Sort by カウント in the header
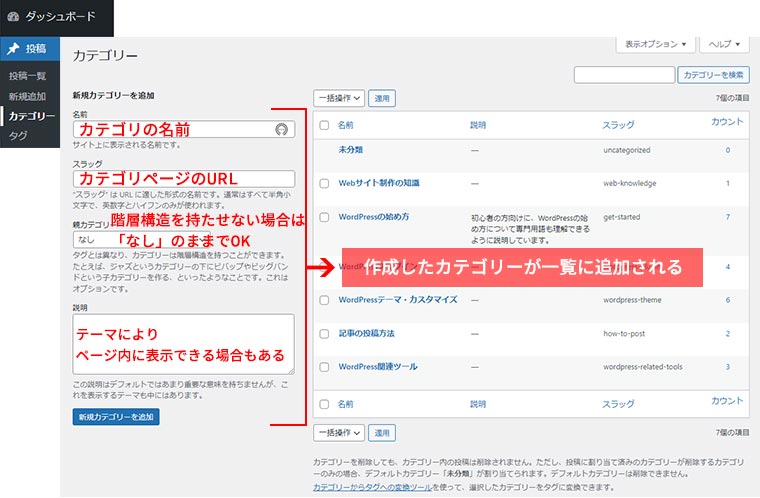 point(727,122)
